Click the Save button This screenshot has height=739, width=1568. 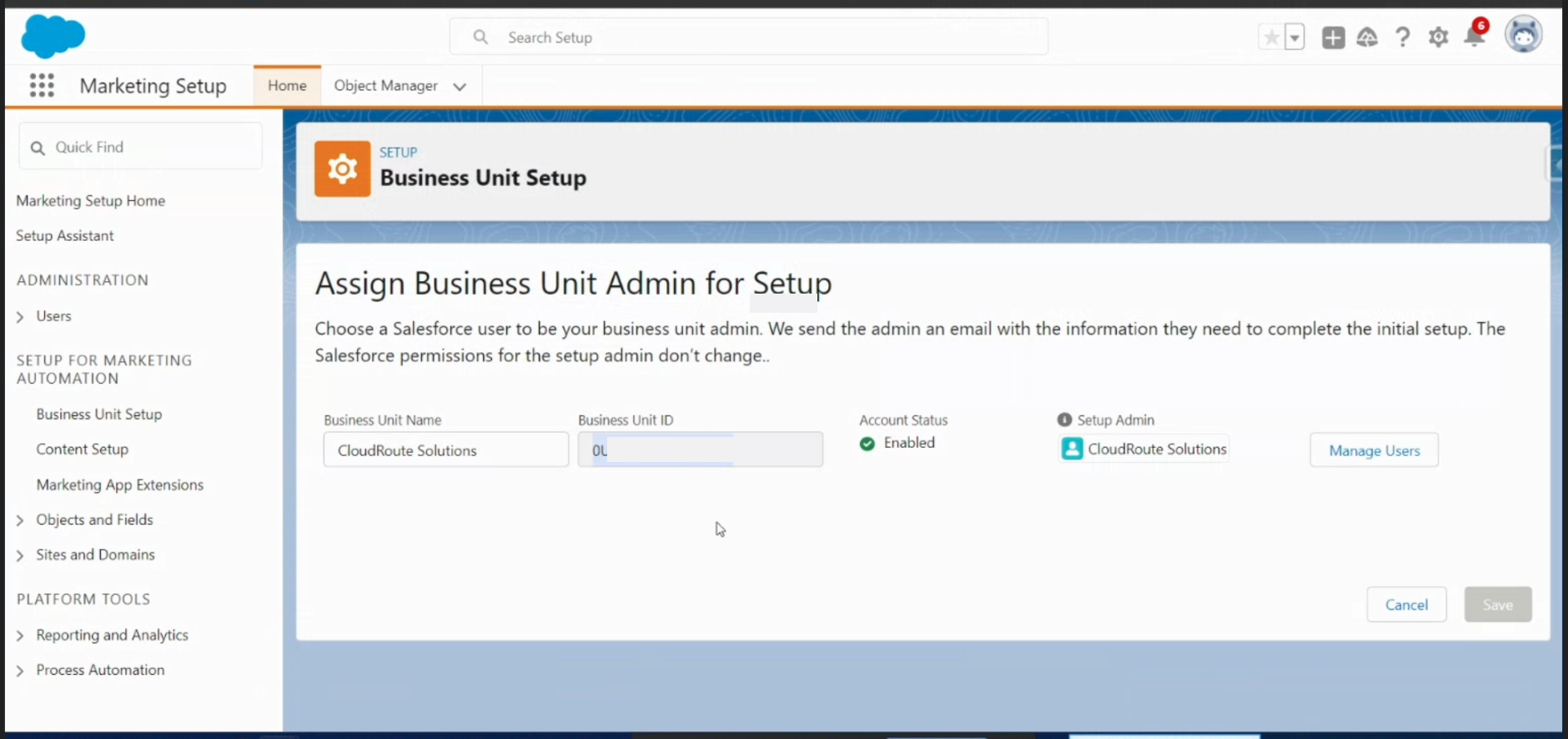point(1498,605)
